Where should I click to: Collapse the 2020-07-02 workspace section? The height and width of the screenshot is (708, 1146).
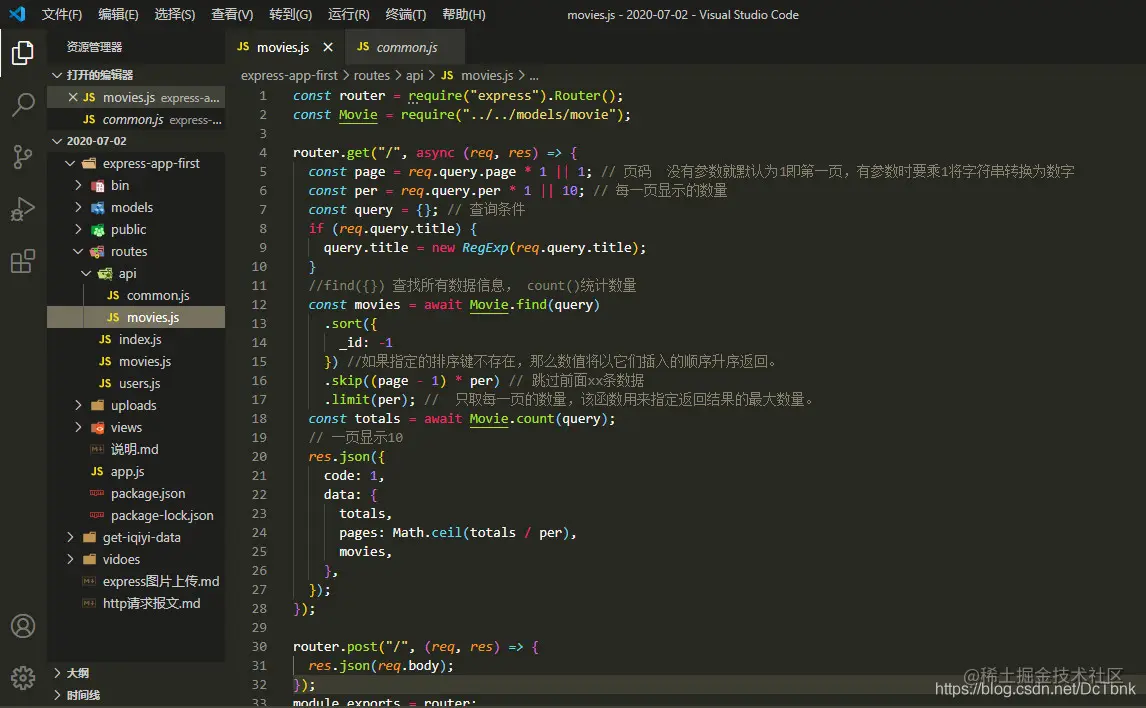57,141
